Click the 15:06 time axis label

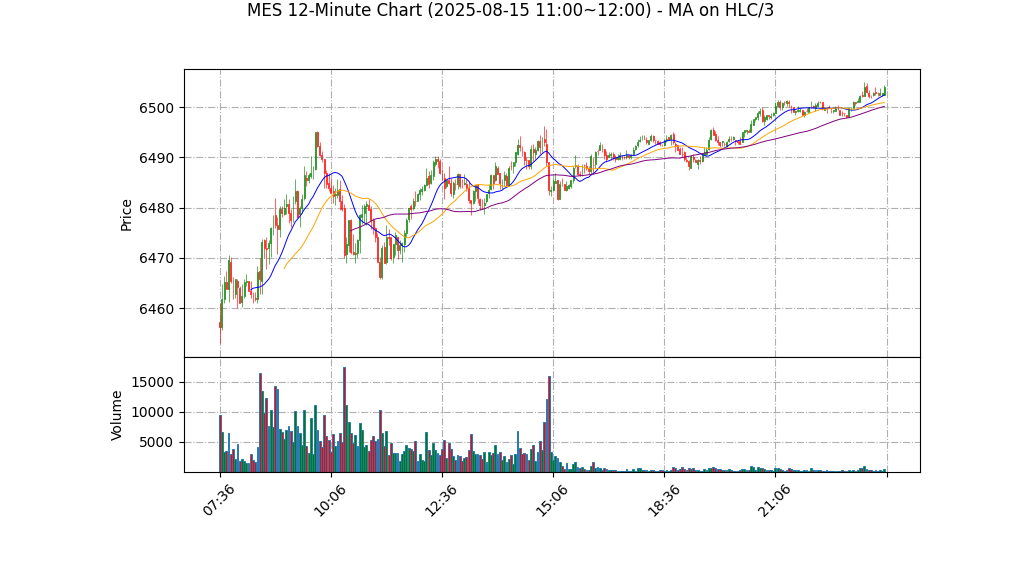click(x=552, y=500)
